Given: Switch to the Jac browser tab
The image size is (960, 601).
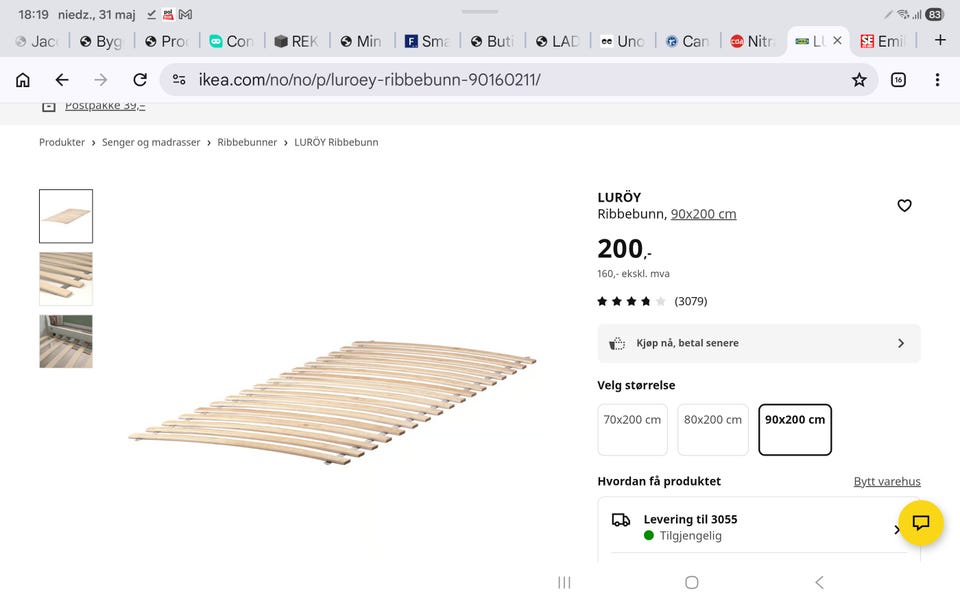Looking at the screenshot, I should (x=37, y=41).
